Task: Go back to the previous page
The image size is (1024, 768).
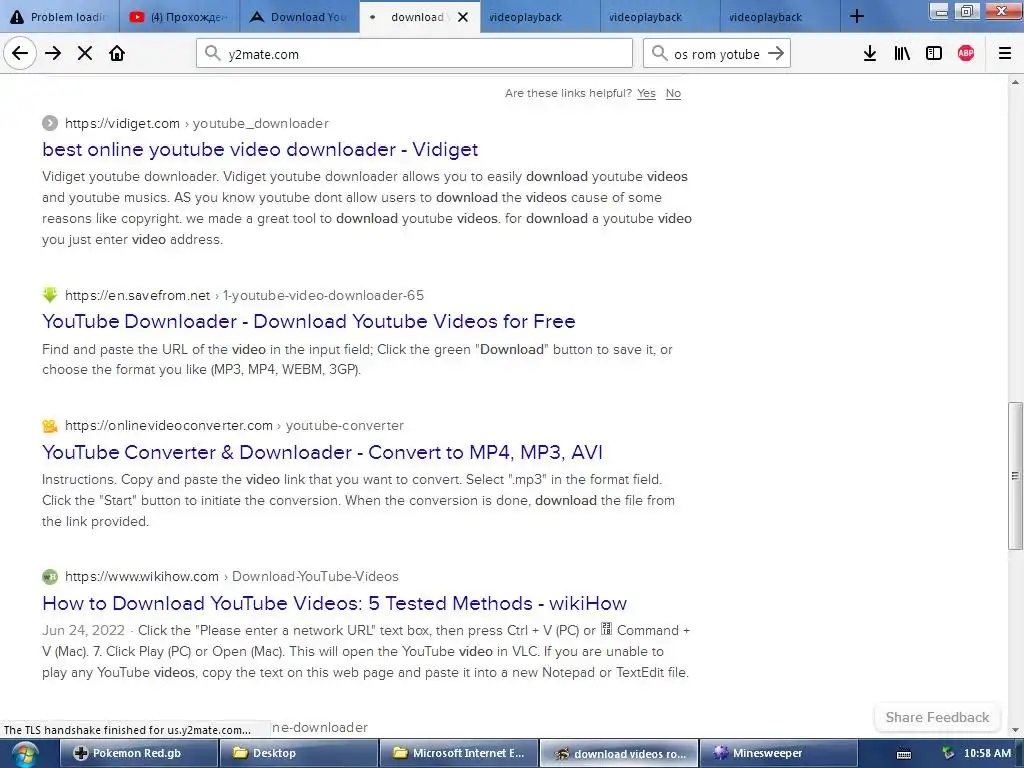Action: [20, 53]
